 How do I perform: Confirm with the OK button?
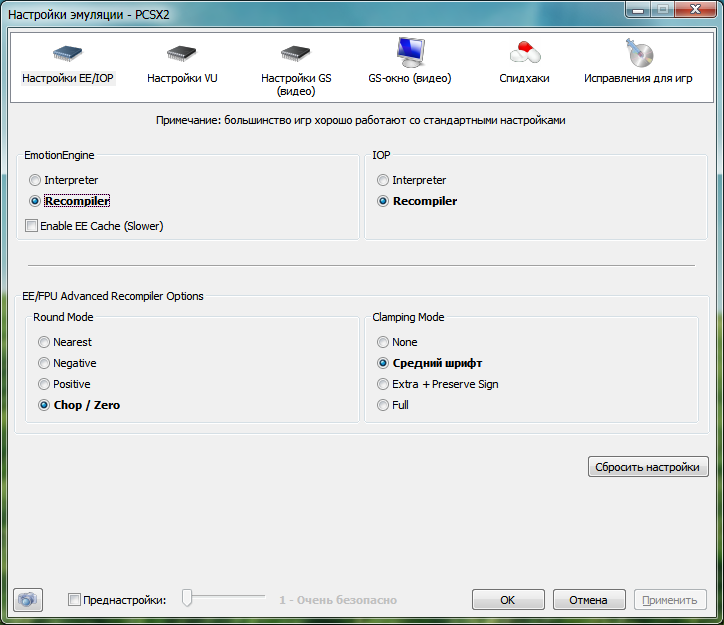[508, 600]
